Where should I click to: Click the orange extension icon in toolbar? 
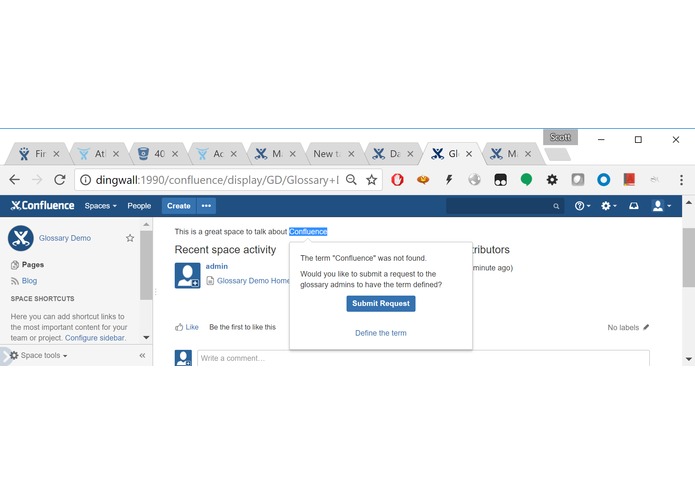point(423,179)
